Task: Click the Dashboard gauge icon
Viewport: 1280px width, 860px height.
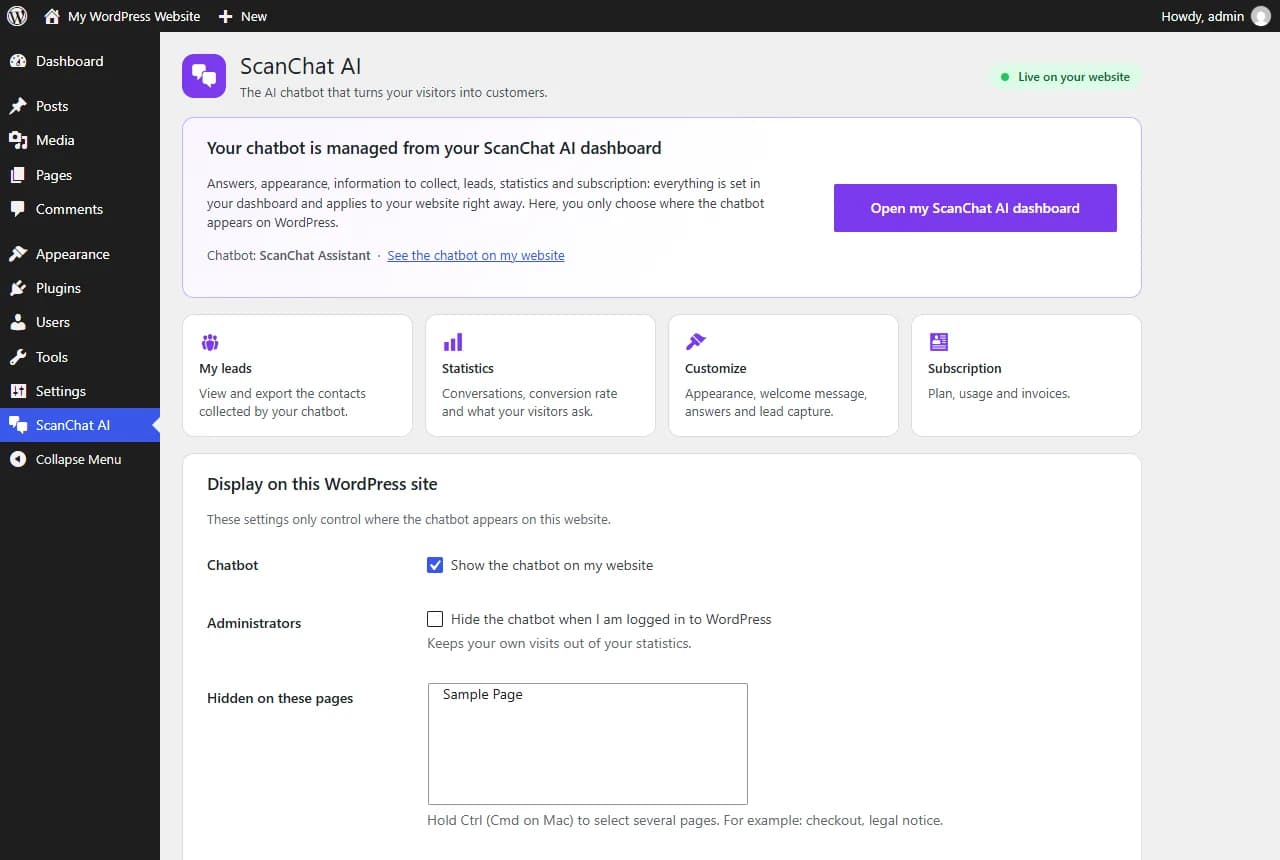Action: (18, 61)
